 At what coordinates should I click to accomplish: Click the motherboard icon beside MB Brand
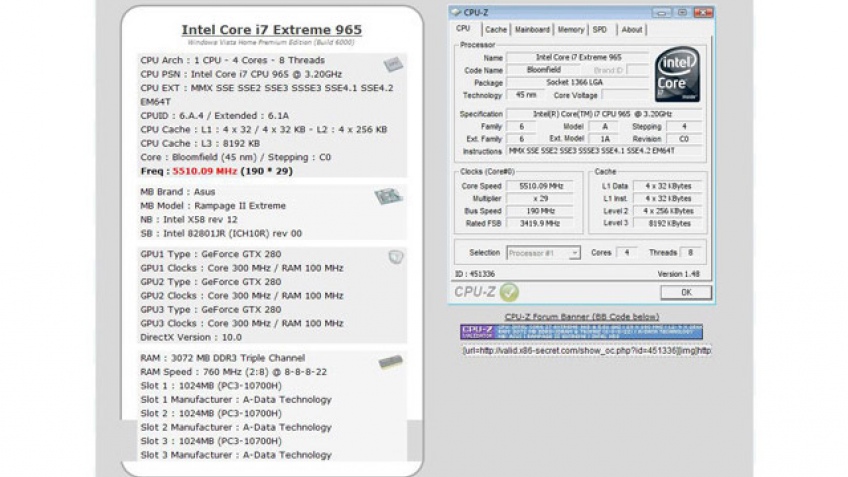tap(388, 196)
